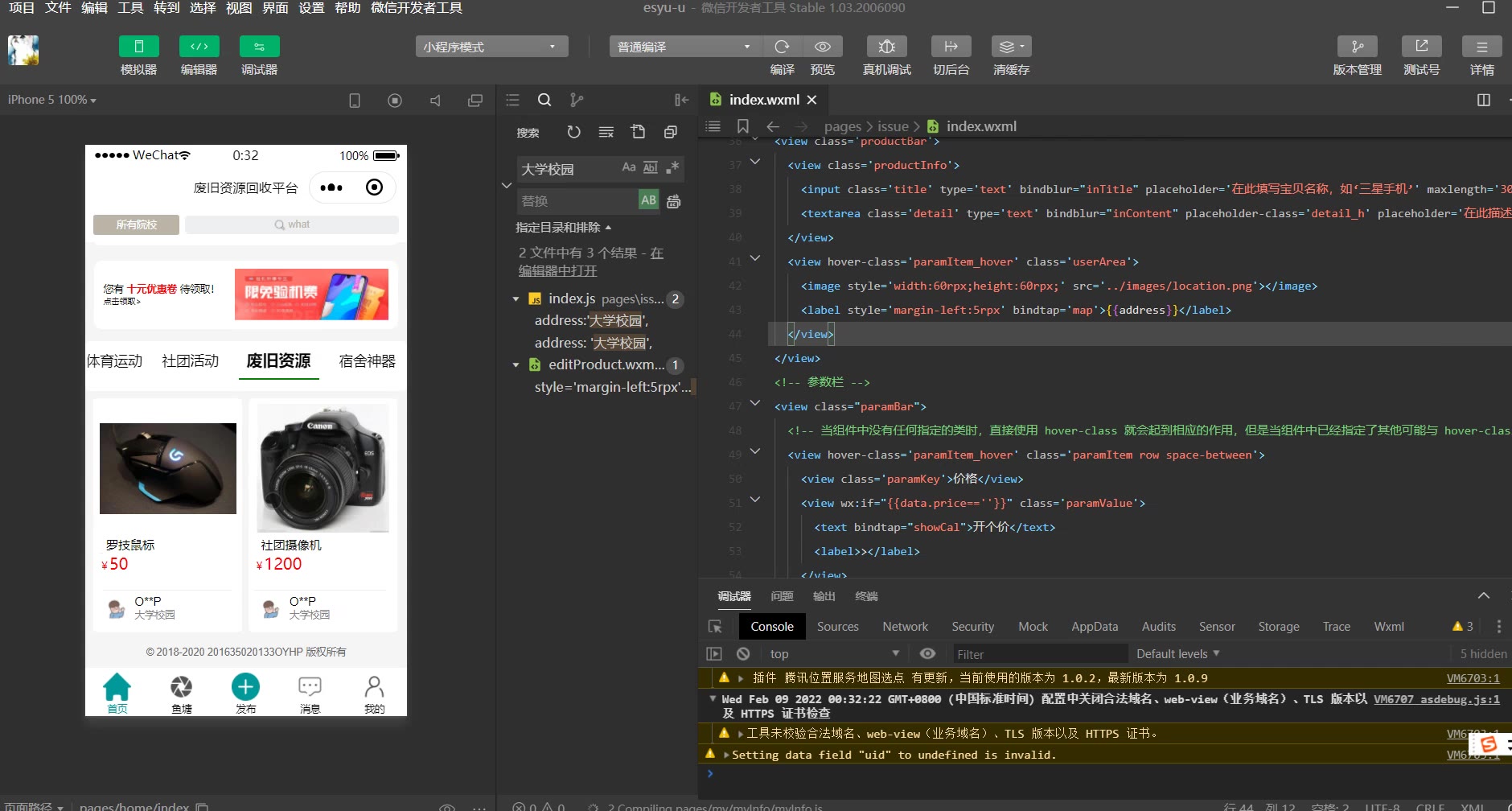
Task: Open 真机调试 remote debug icon
Action: pyautogui.click(x=886, y=47)
